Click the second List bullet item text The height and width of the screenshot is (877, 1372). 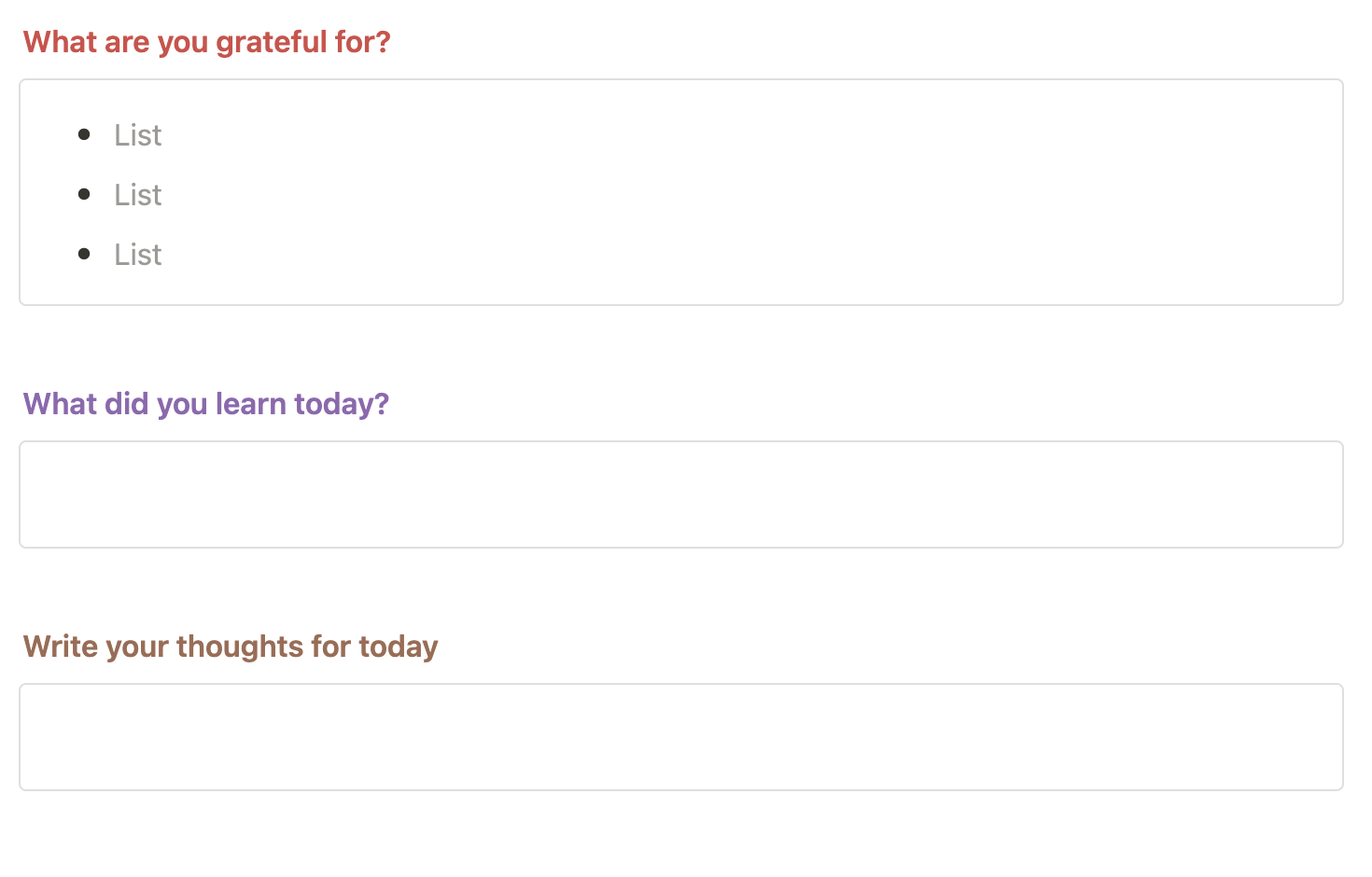[x=138, y=195]
